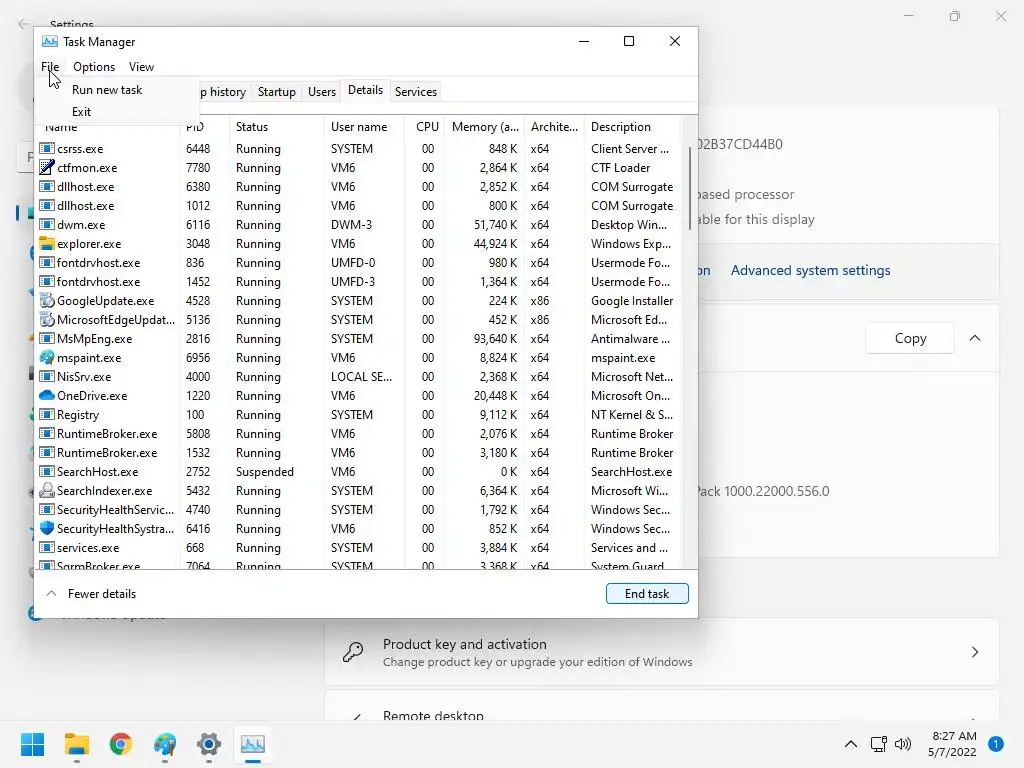The height and width of the screenshot is (768, 1024).
Task: Click the explorer.exe folder icon
Action: [x=46, y=244]
